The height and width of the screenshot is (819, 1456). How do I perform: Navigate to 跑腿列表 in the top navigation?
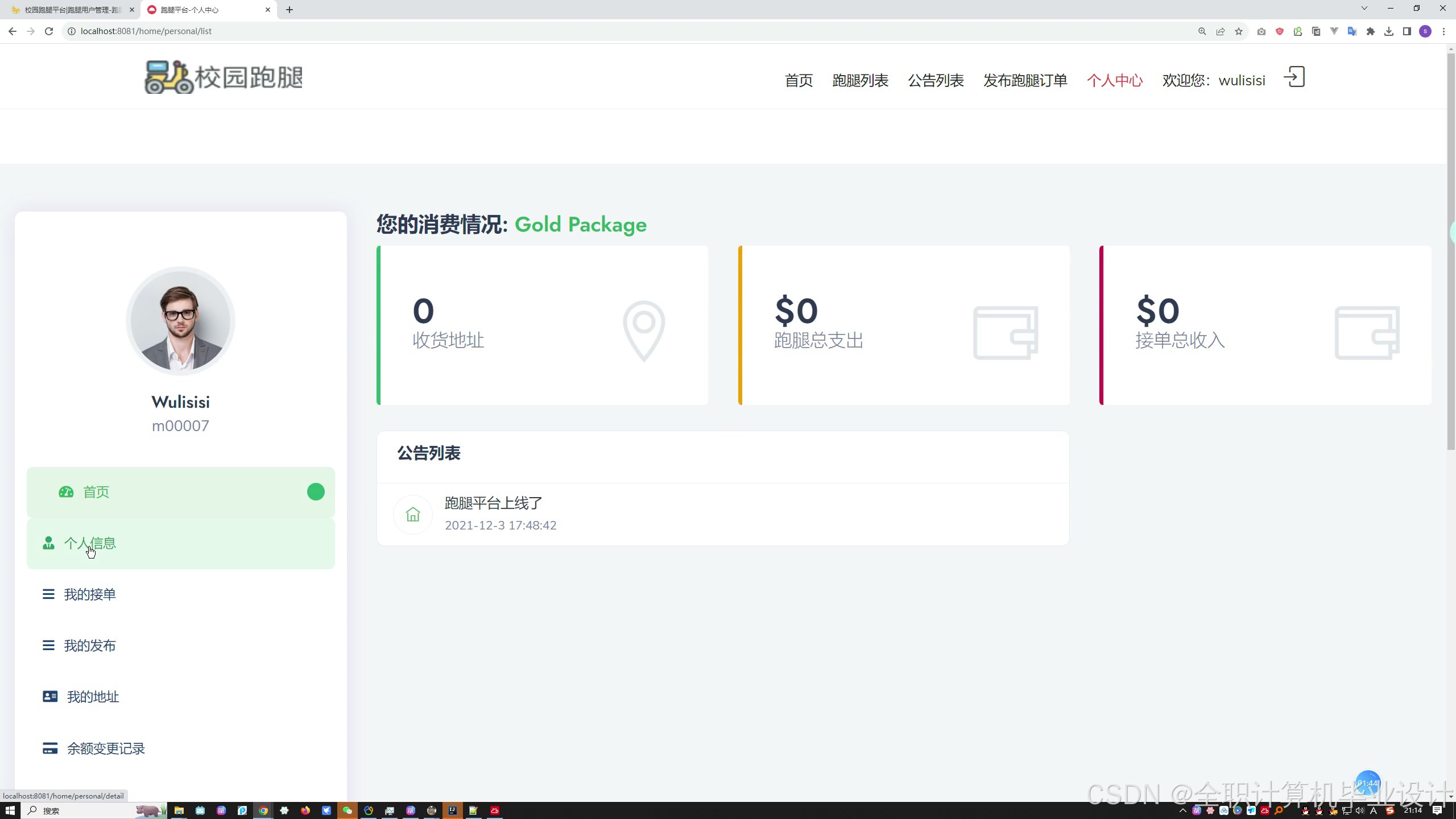pos(860,80)
